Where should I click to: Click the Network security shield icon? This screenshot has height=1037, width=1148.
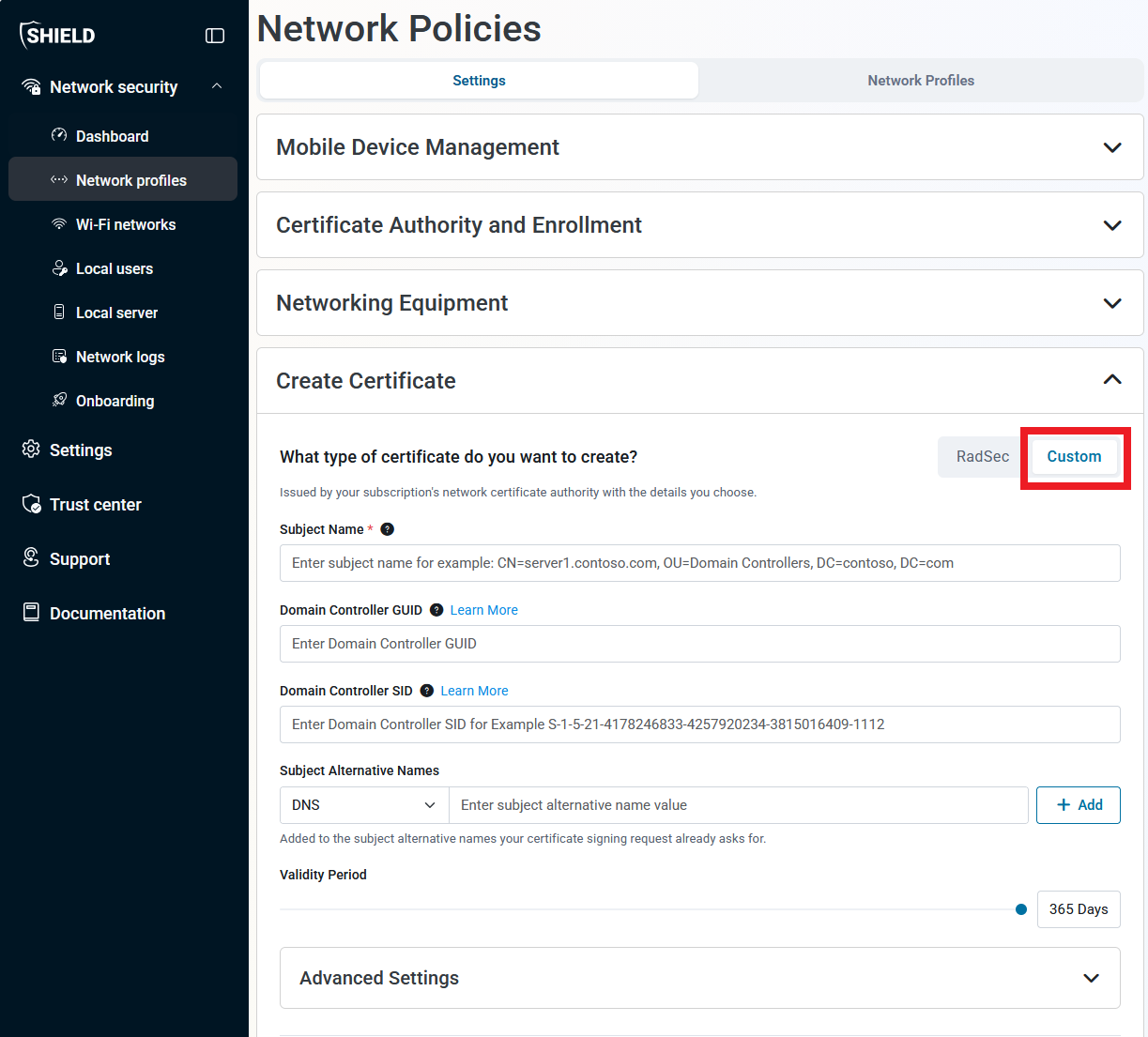(31, 87)
